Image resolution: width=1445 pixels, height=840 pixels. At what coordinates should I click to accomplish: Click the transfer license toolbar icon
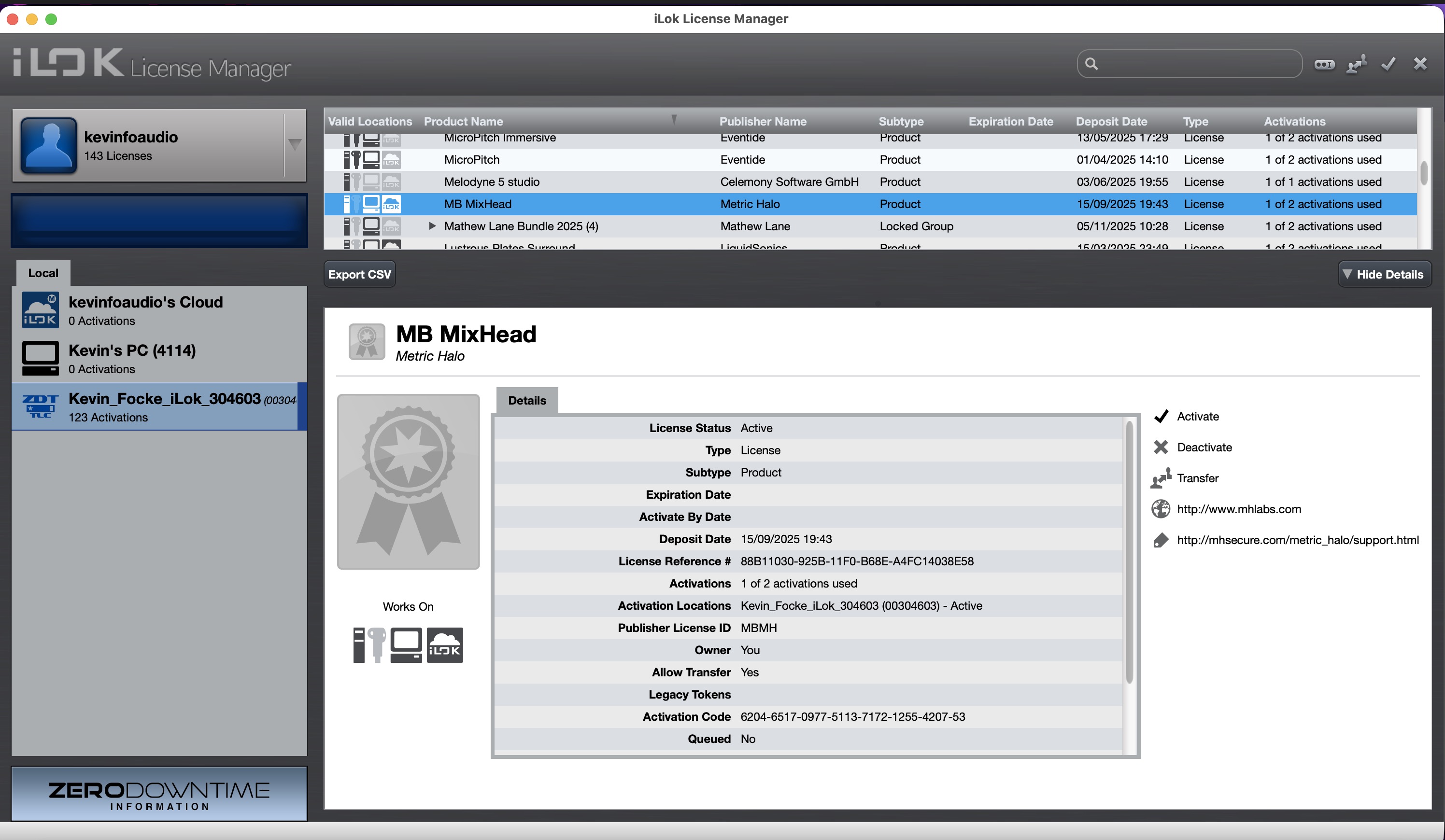point(1356,64)
